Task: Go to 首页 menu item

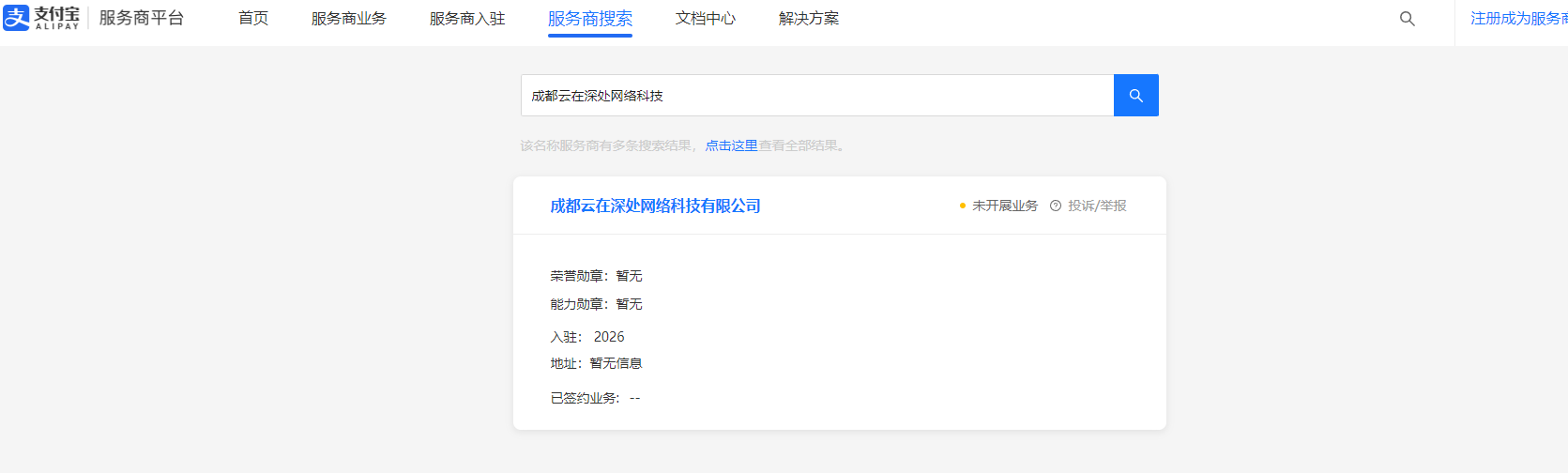Action: pyautogui.click(x=253, y=19)
